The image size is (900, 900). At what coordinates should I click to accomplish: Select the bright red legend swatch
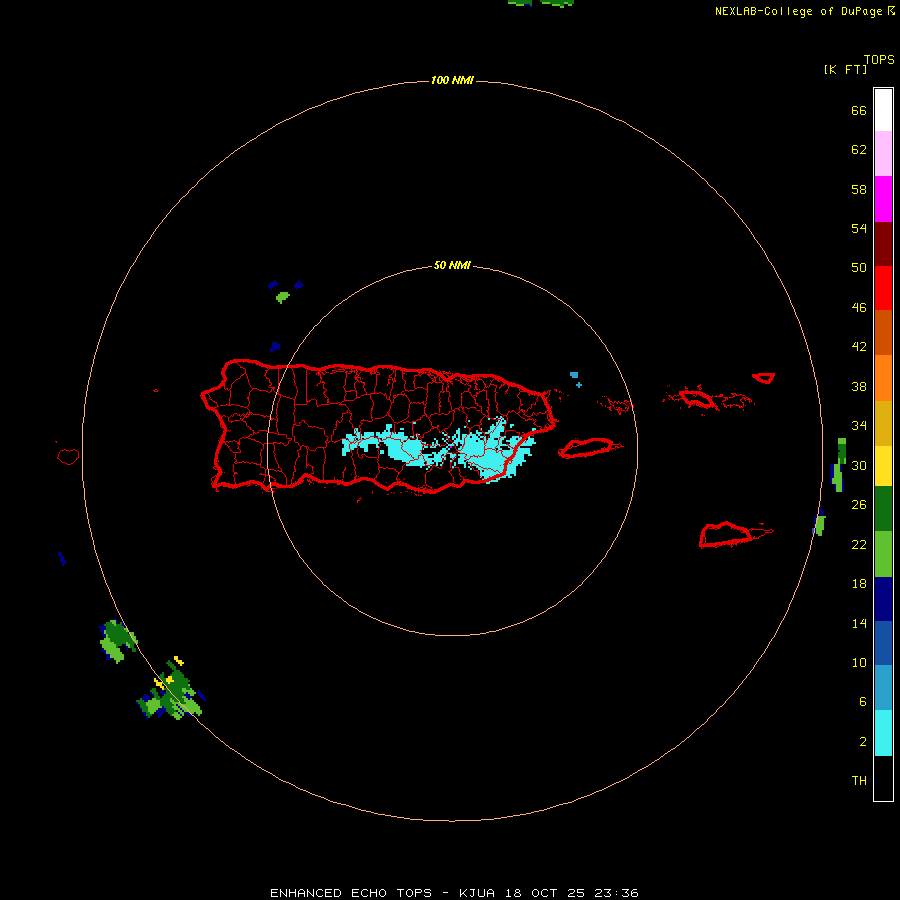(x=883, y=288)
